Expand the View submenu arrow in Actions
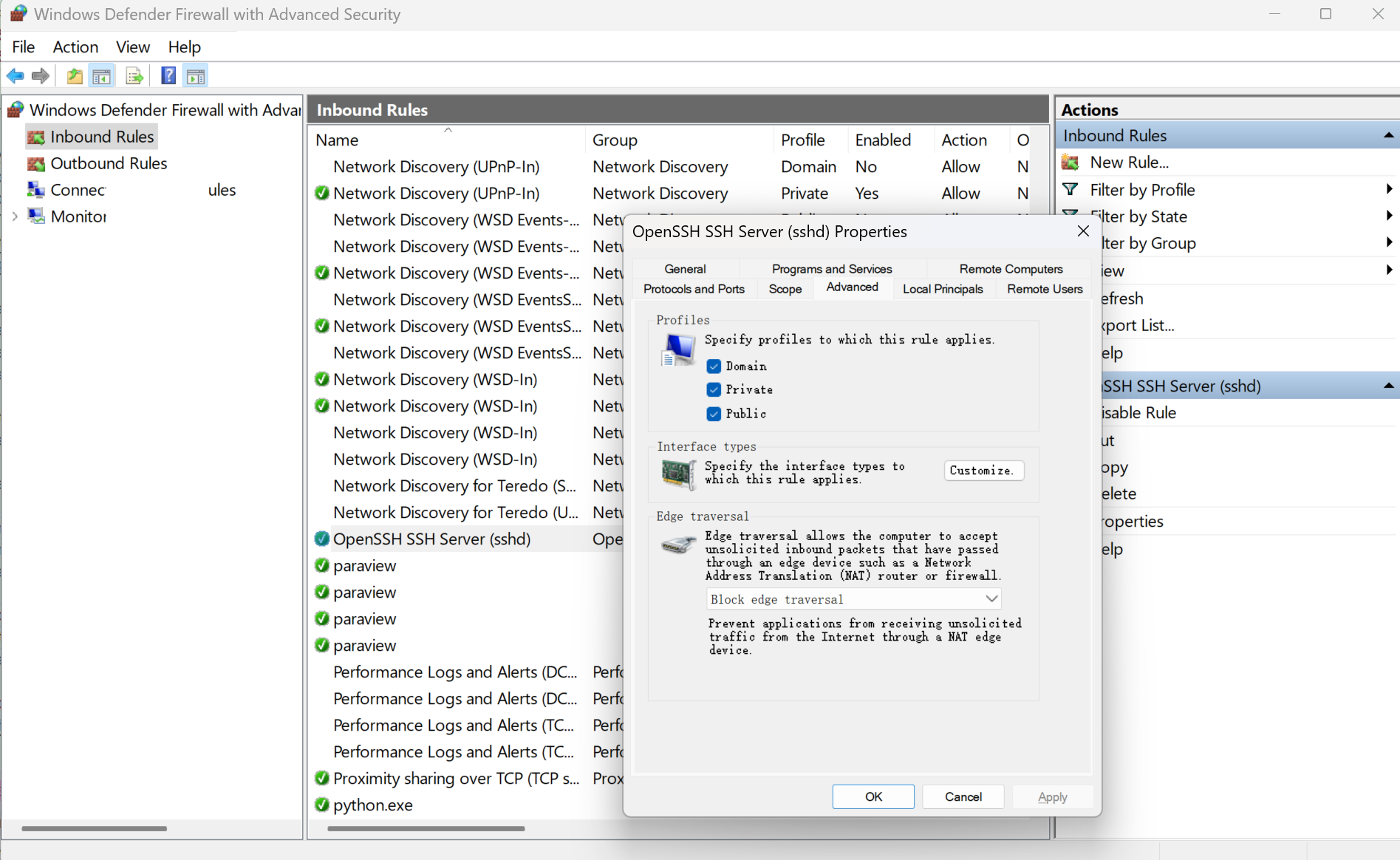This screenshot has width=1400, height=860. coord(1389,270)
